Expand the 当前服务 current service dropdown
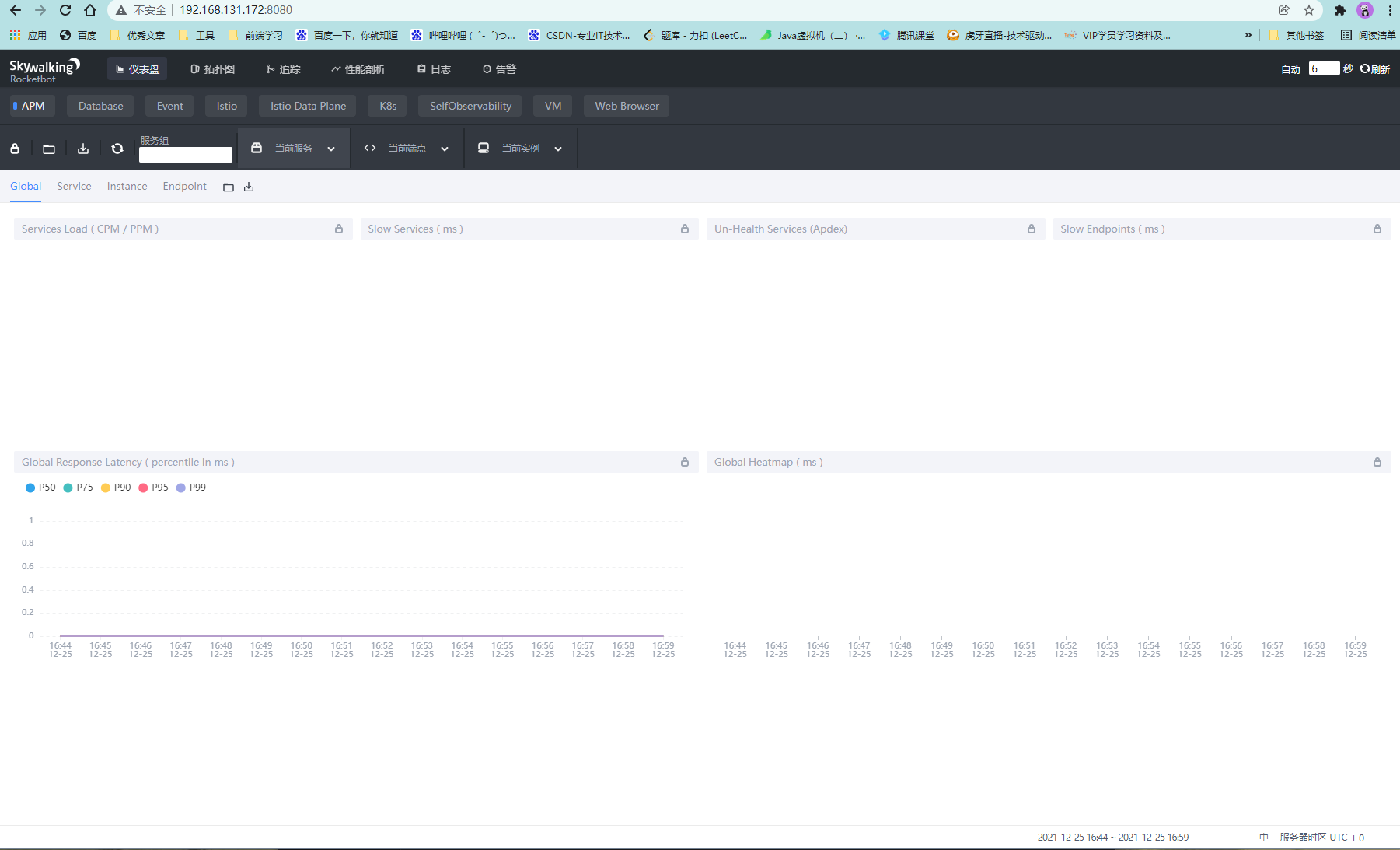Screen dimensions: 1400x850 coord(294,148)
